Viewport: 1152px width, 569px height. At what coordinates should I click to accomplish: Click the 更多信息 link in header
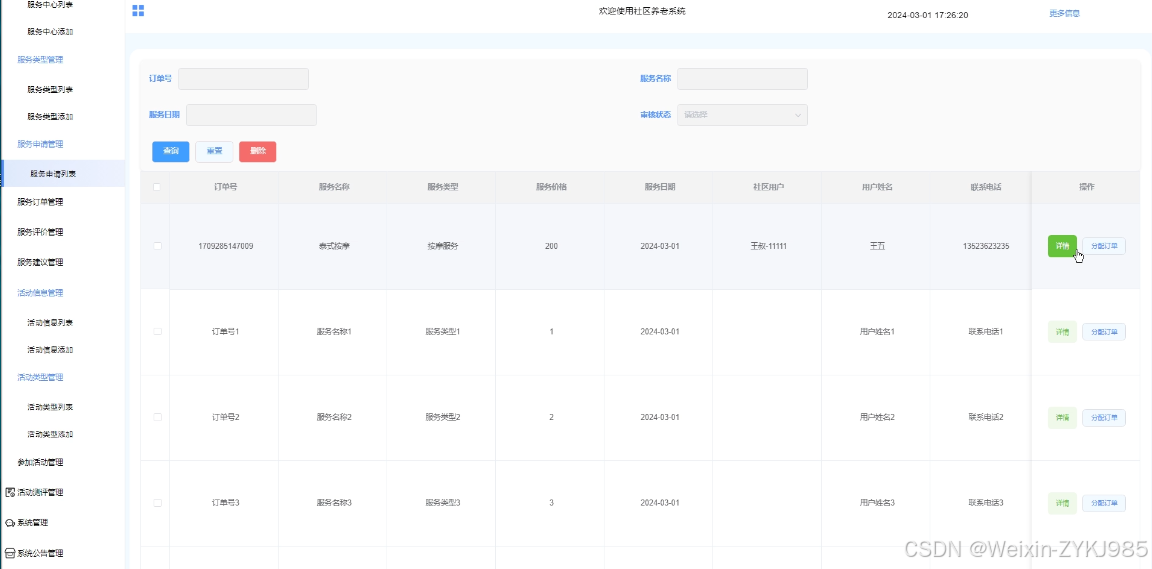(1065, 13)
